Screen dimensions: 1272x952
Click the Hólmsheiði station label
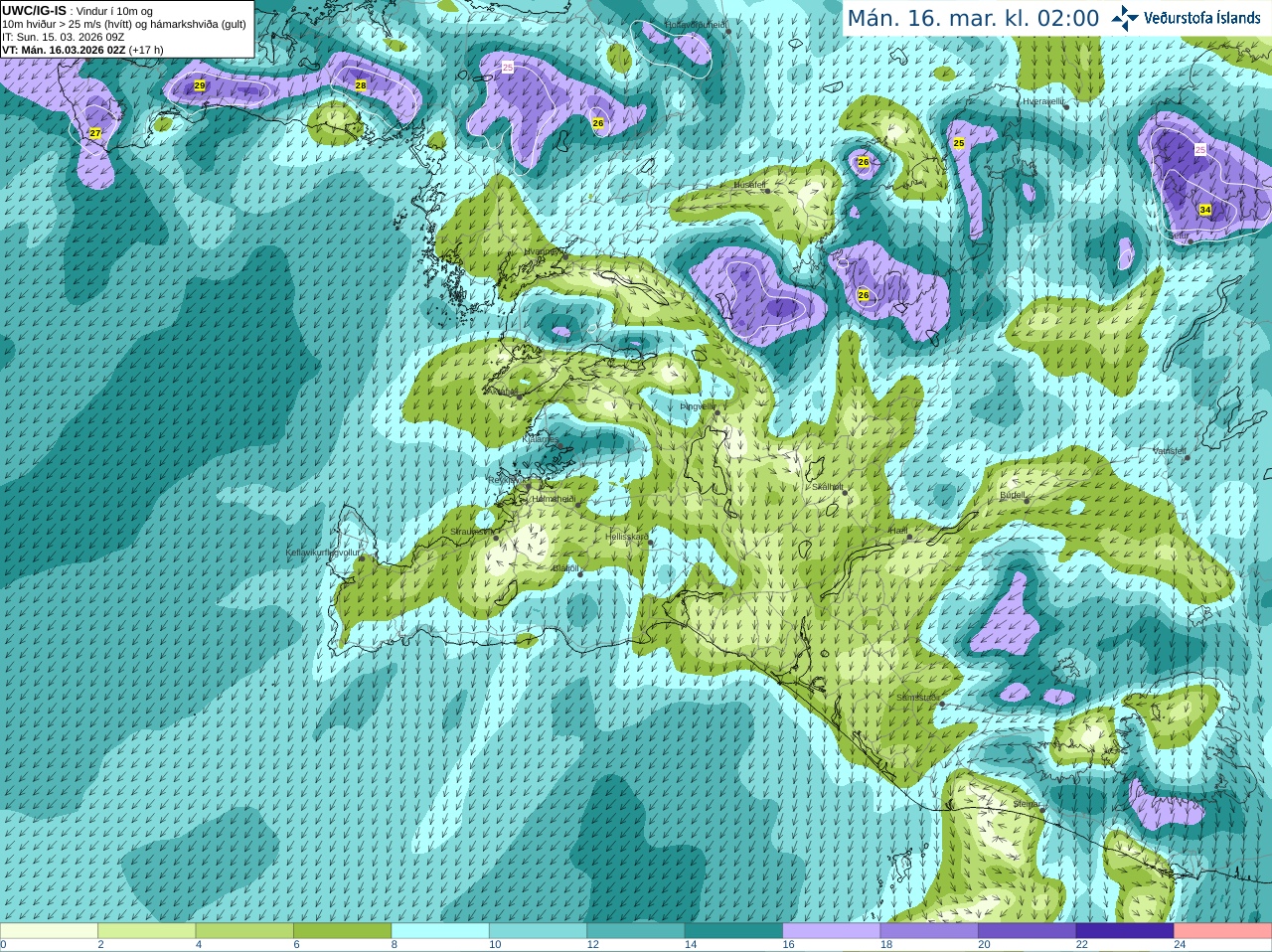point(554,498)
